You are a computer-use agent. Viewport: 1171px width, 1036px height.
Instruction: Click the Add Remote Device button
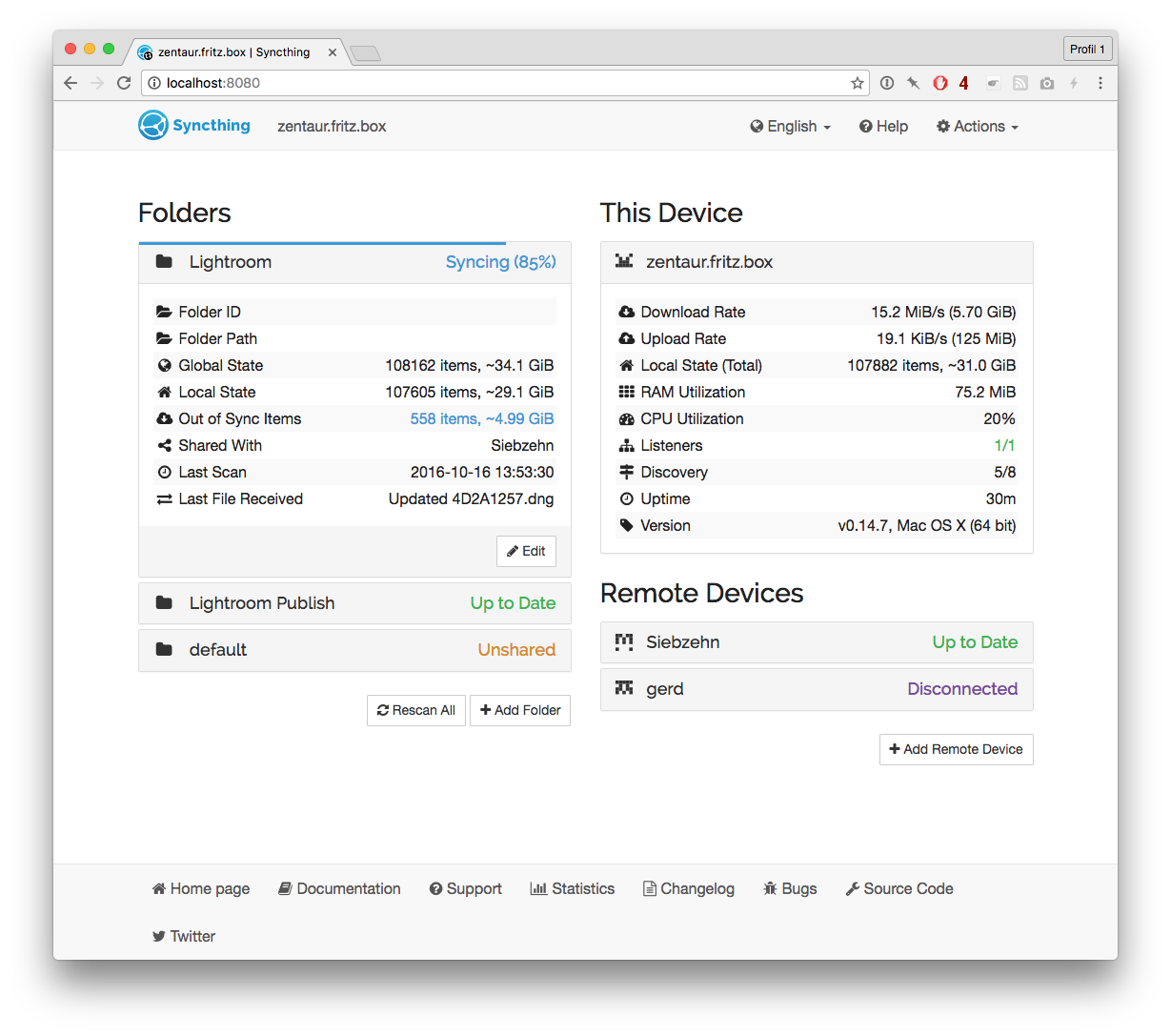click(956, 749)
